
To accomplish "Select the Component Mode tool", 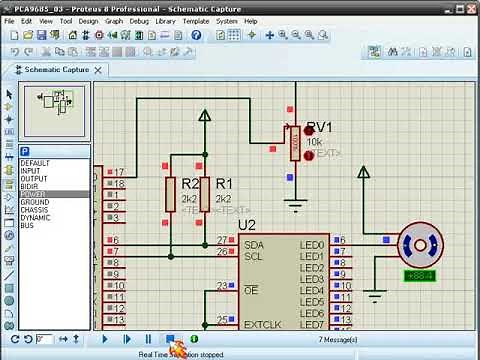I will [x=9, y=107].
